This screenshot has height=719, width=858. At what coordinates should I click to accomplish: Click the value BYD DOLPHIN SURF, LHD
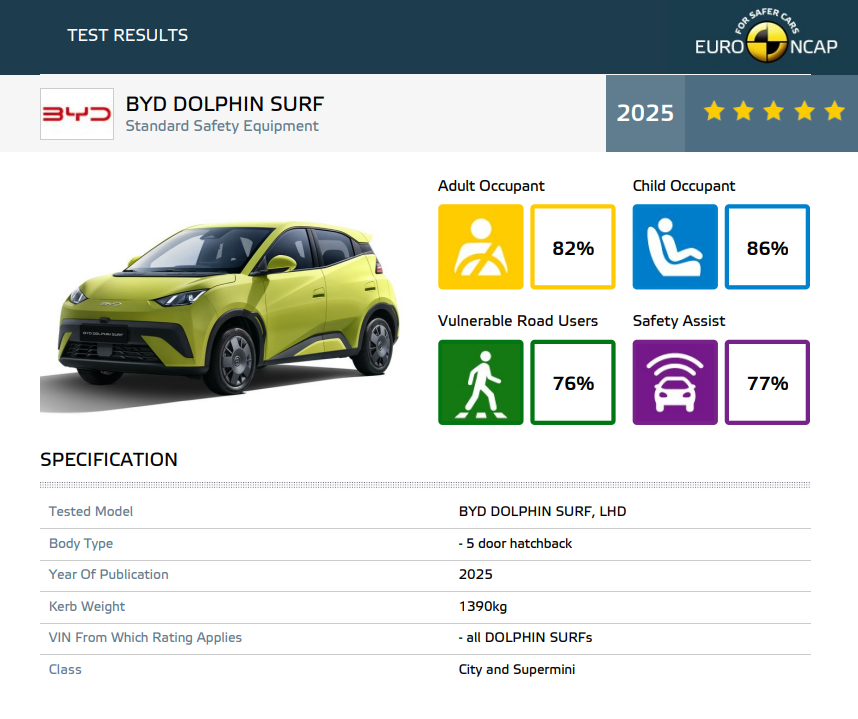pos(542,512)
